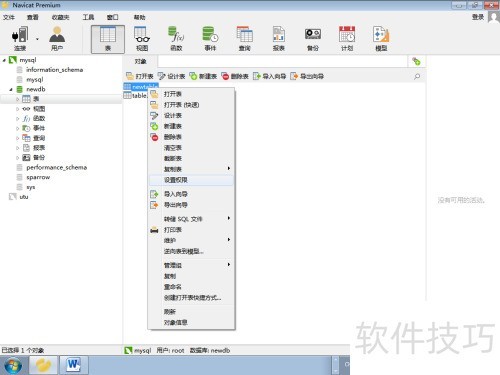Open the 工具 (Tools) menu

[x=88, y=17]
